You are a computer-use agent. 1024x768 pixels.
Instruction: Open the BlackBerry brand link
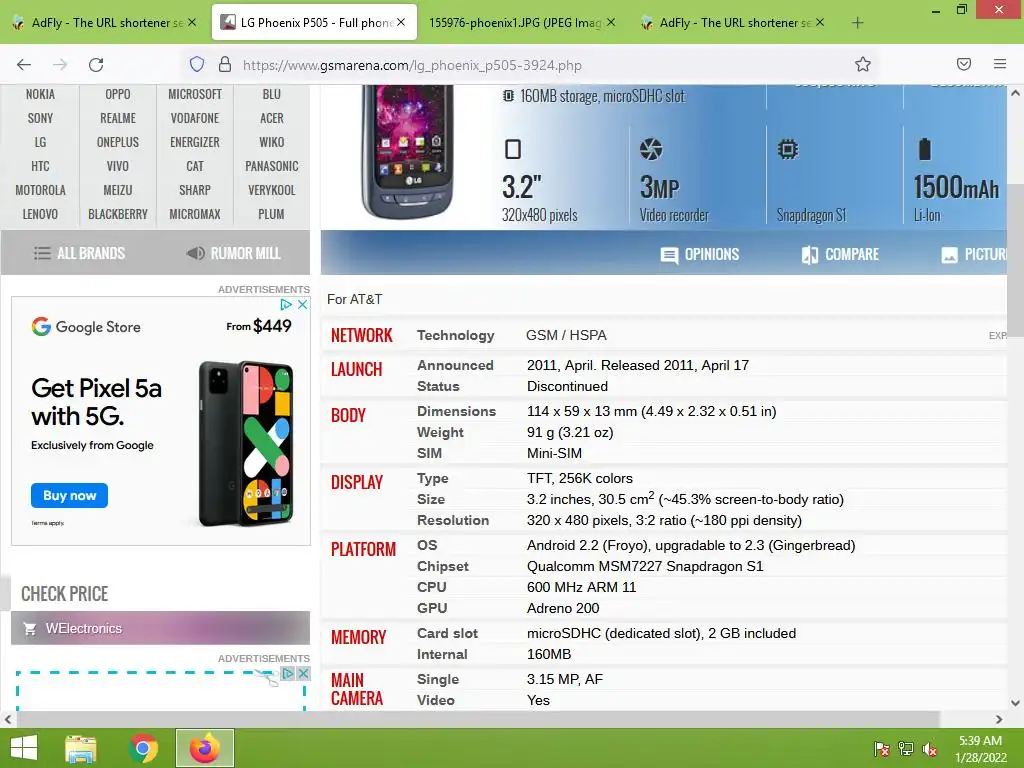click(118, 214)
